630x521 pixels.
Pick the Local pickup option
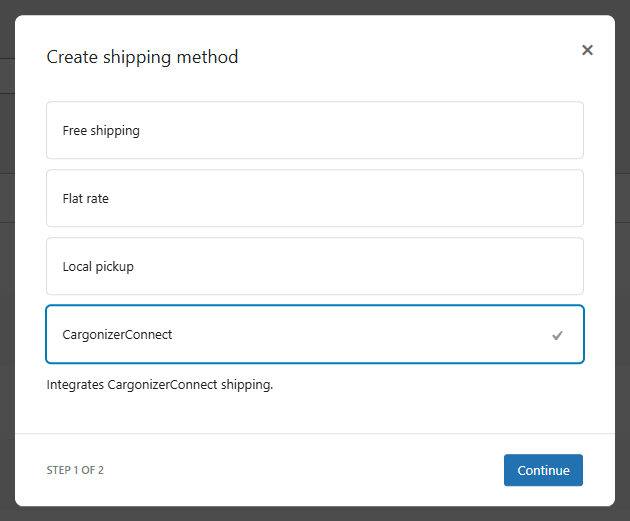[x=314, y=266]
